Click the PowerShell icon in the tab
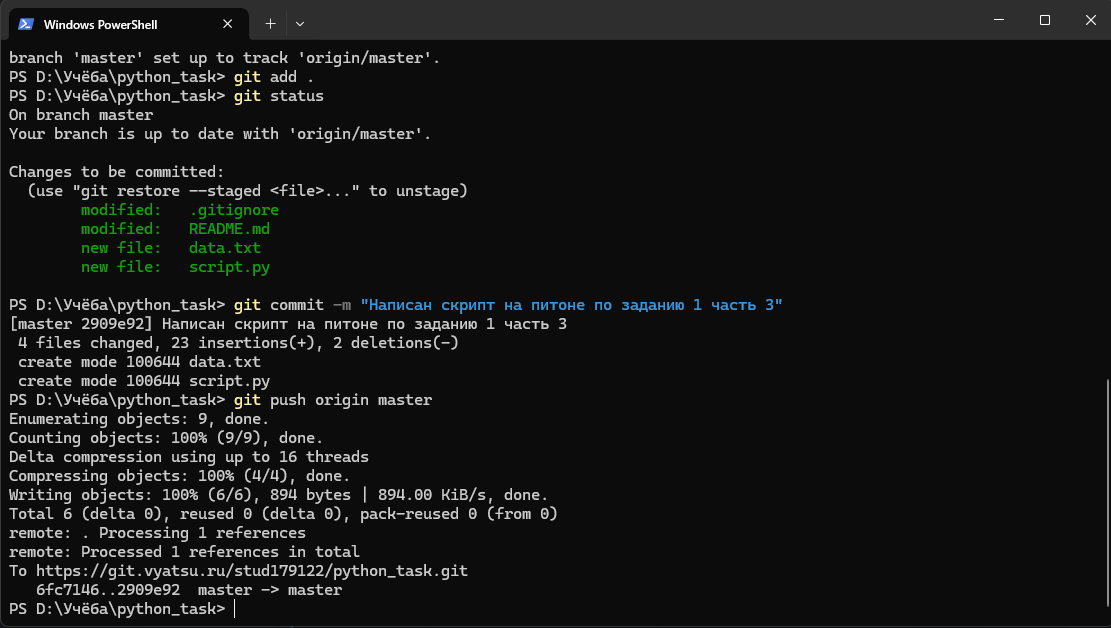The height and width of the screenshot is (628, 1111). click(26, 23)
